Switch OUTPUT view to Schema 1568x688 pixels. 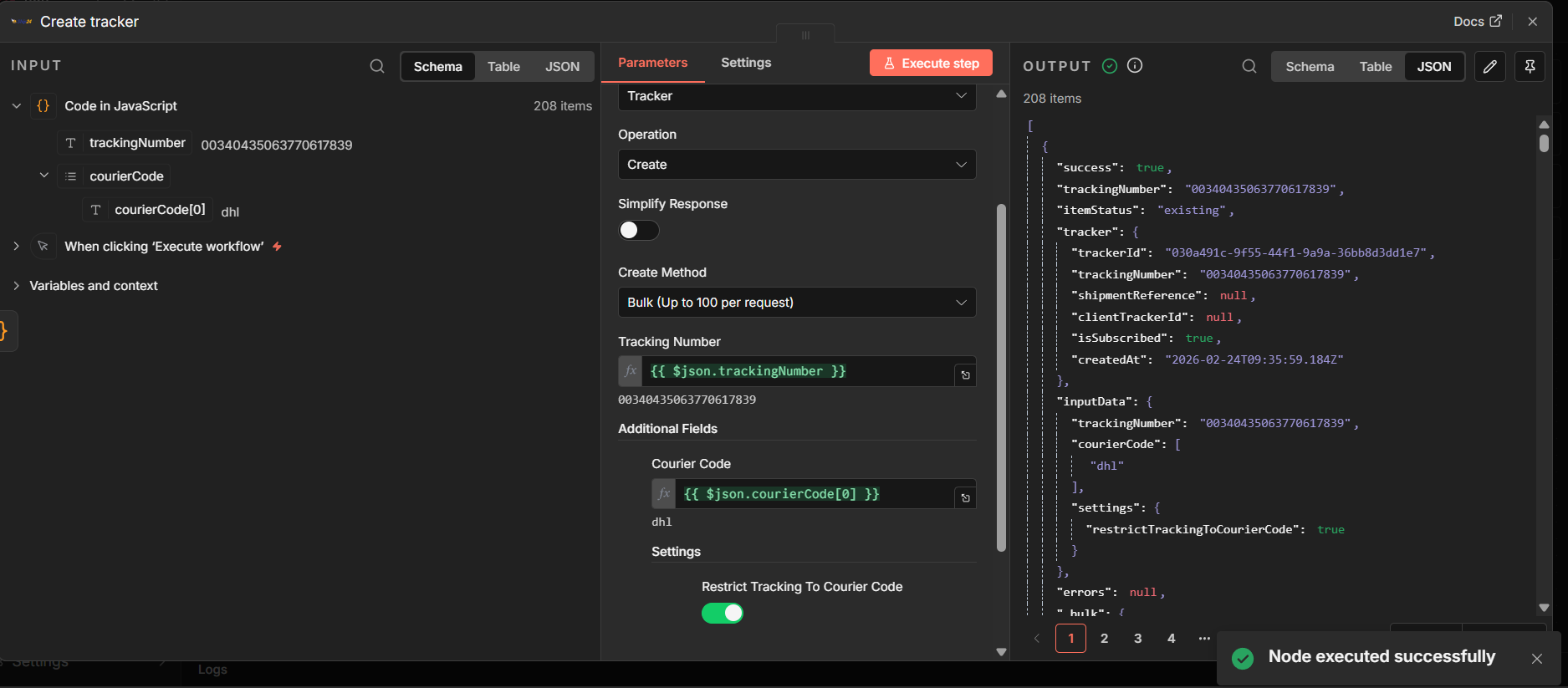coord(1310,67)
